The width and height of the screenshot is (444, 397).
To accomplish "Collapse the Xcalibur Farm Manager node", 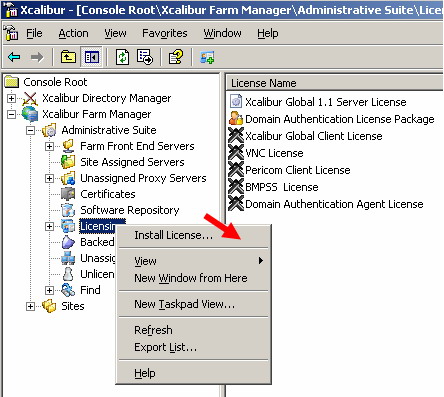I will coord(11,114).
